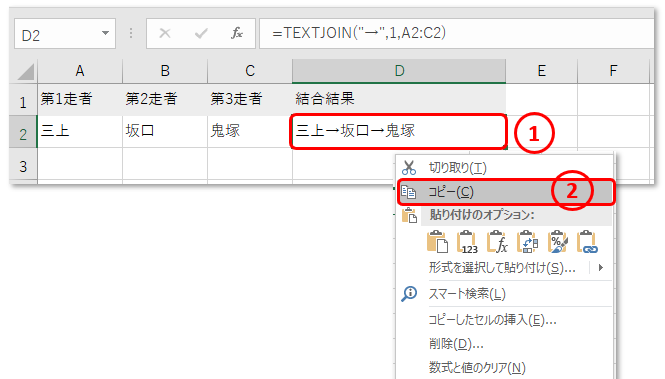Click the formula bar with TEXTJOIN formula
Image resolution: width=665 pixels, height=379 pixels.
click(x=456, y=33)
